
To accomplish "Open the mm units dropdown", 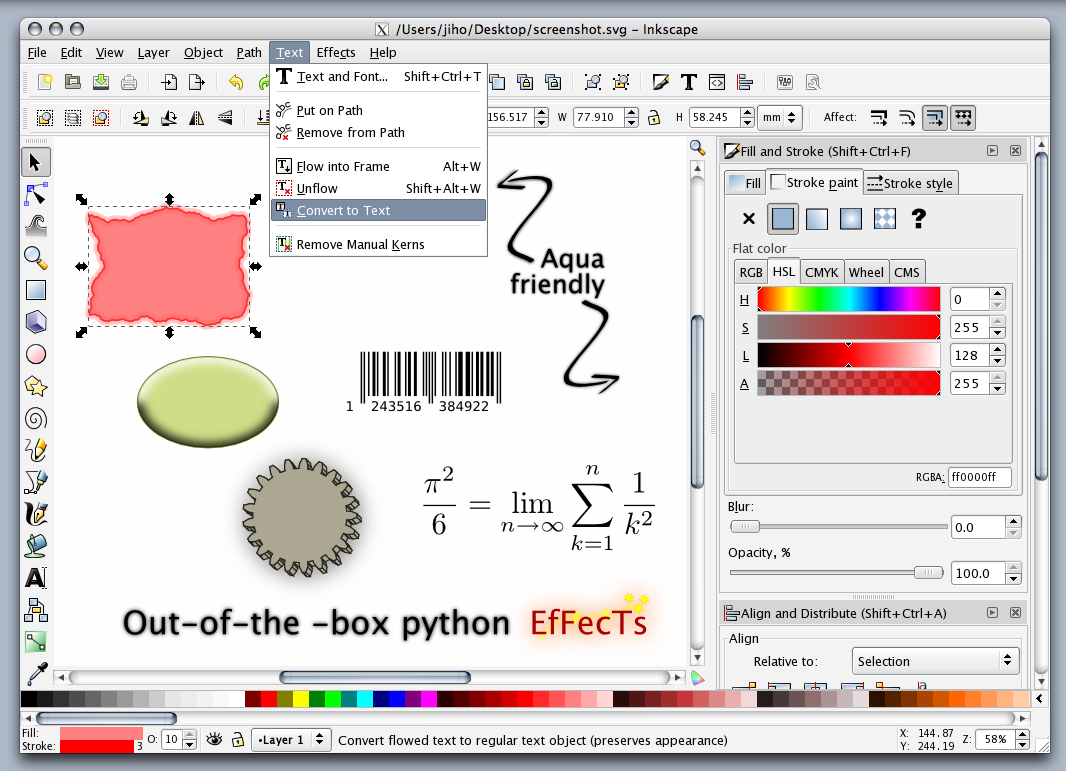I will pos(779,117).
